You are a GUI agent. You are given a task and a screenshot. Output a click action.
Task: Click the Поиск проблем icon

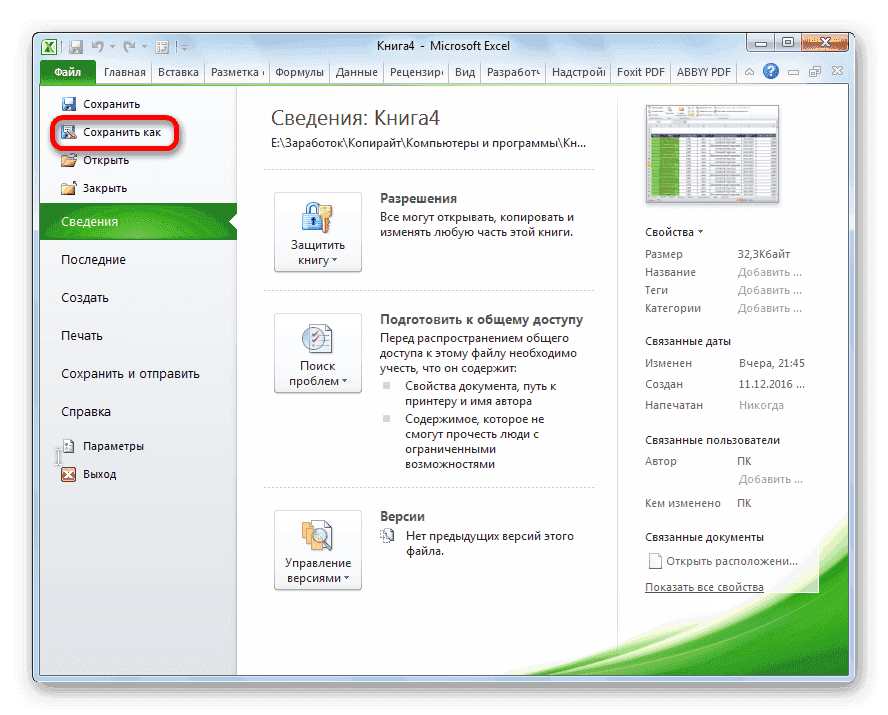tap(317, 340)
